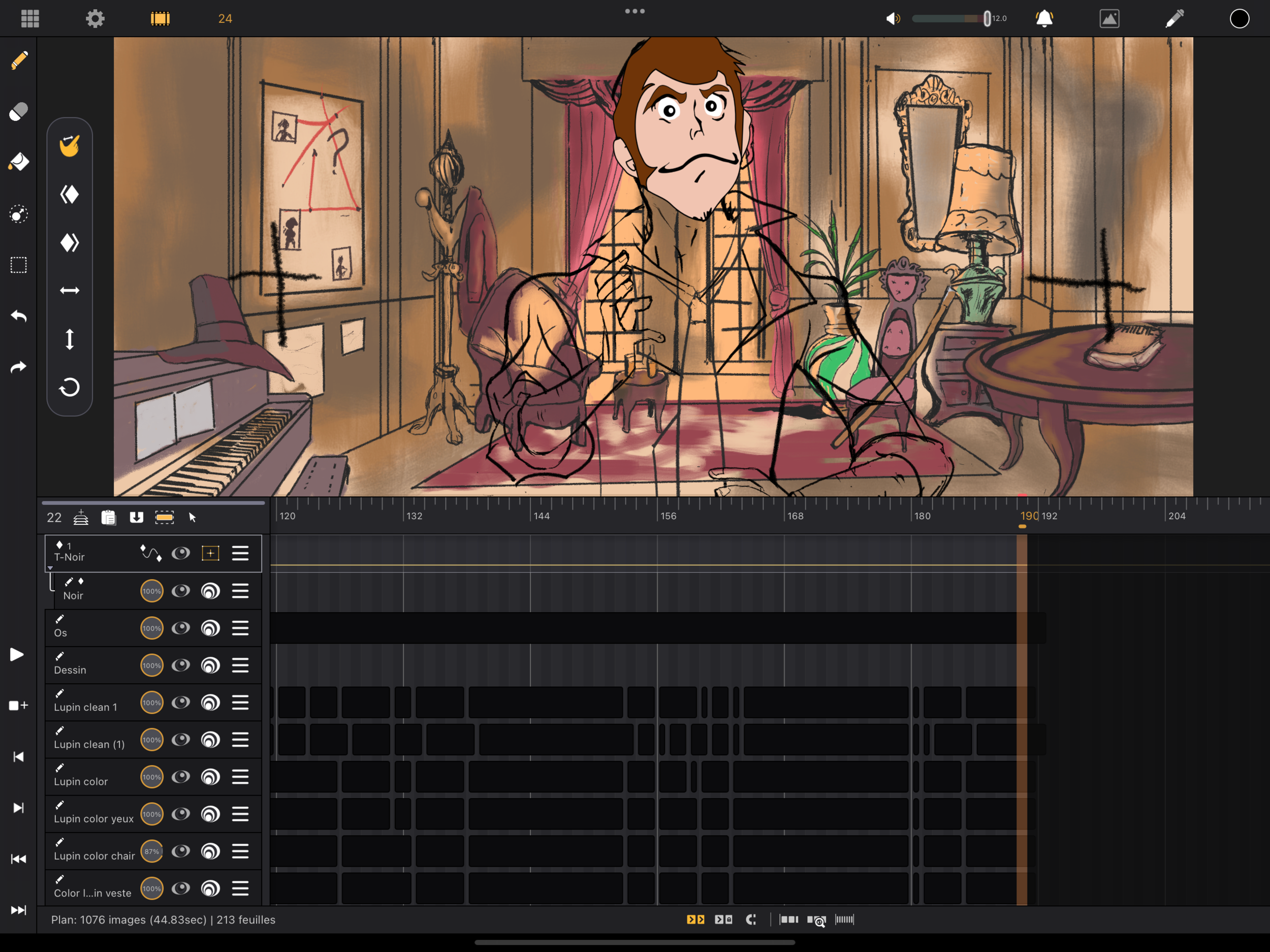This screenshot has height=952, width=1270.
Task: Open the 24 frame rate setting
Action: point(225,18)
